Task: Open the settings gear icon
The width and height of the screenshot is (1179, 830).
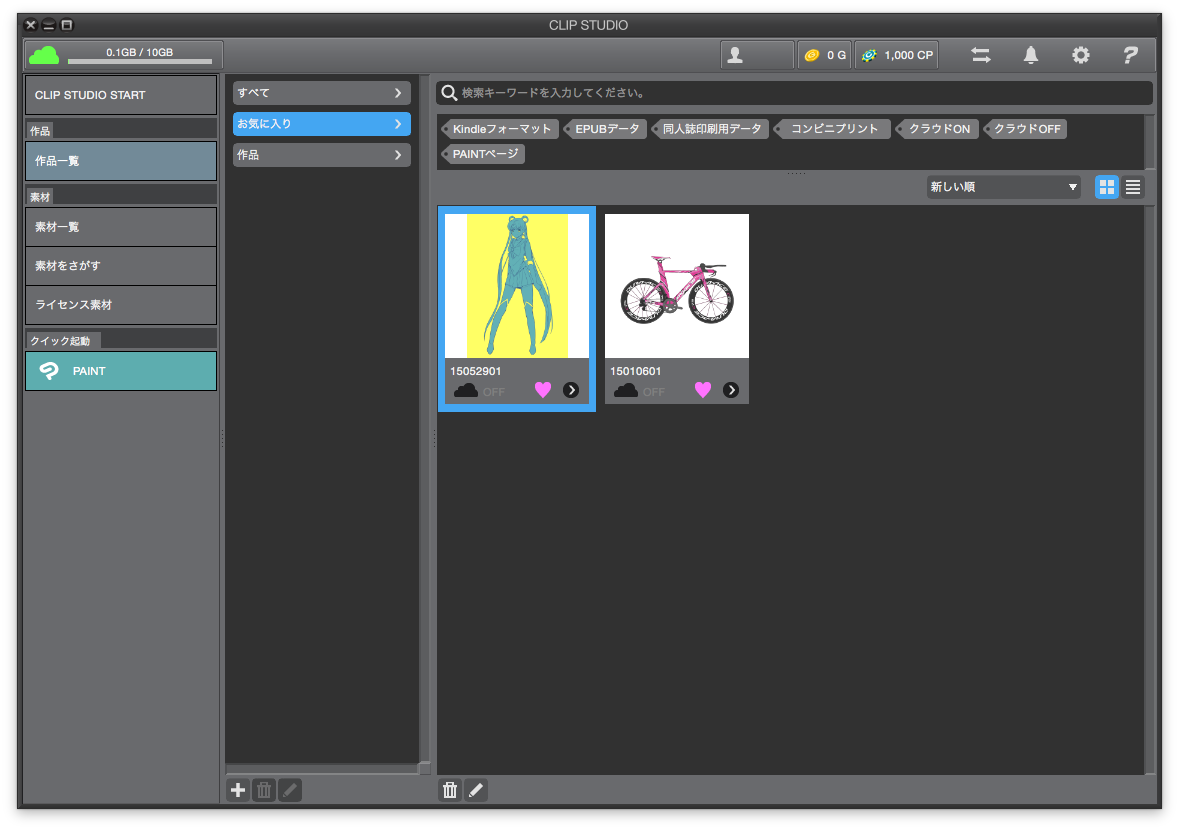Action: tap(1081, 56)
